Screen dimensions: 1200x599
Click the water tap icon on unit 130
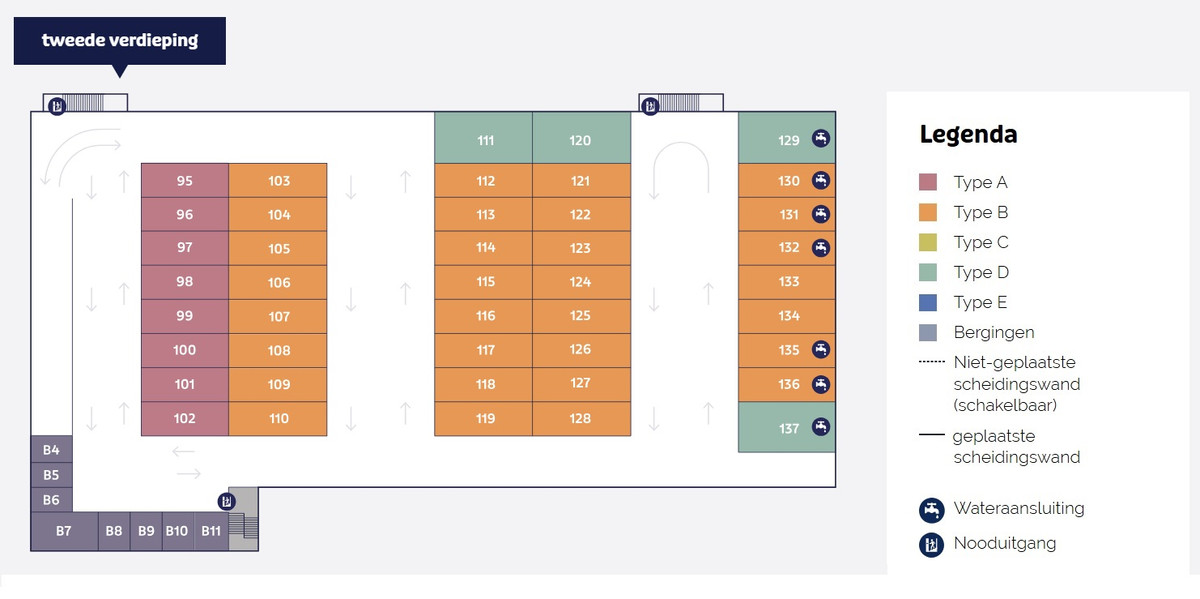point(821,180)
